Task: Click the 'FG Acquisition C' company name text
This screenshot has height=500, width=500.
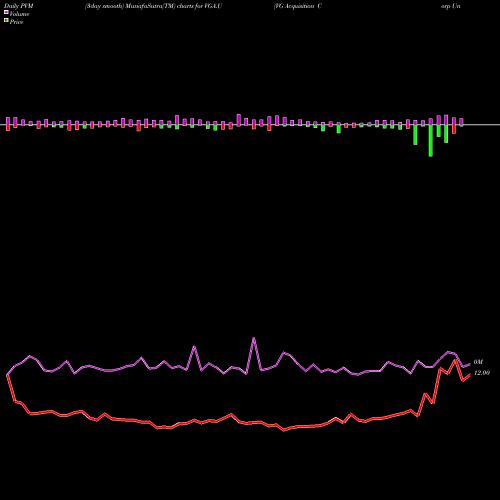Action: click(298, 6)
